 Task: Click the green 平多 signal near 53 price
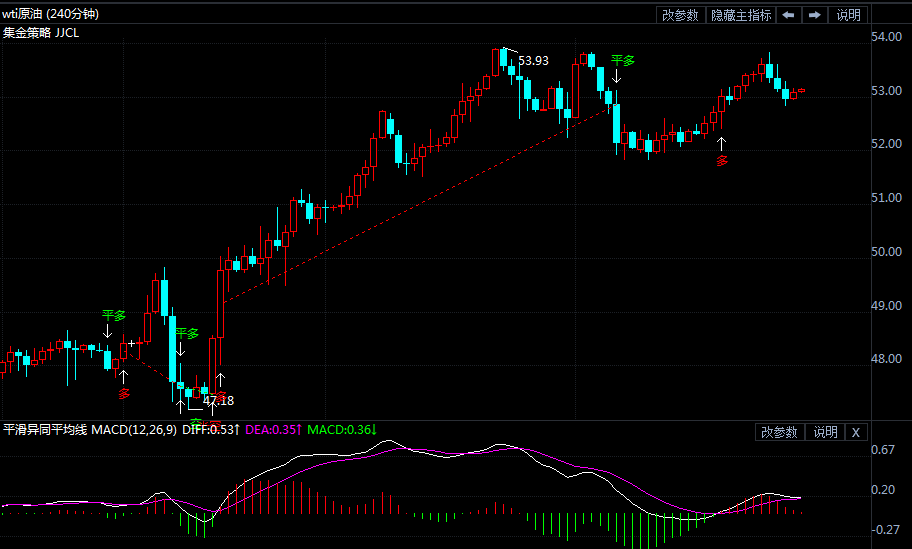point(623,60)
